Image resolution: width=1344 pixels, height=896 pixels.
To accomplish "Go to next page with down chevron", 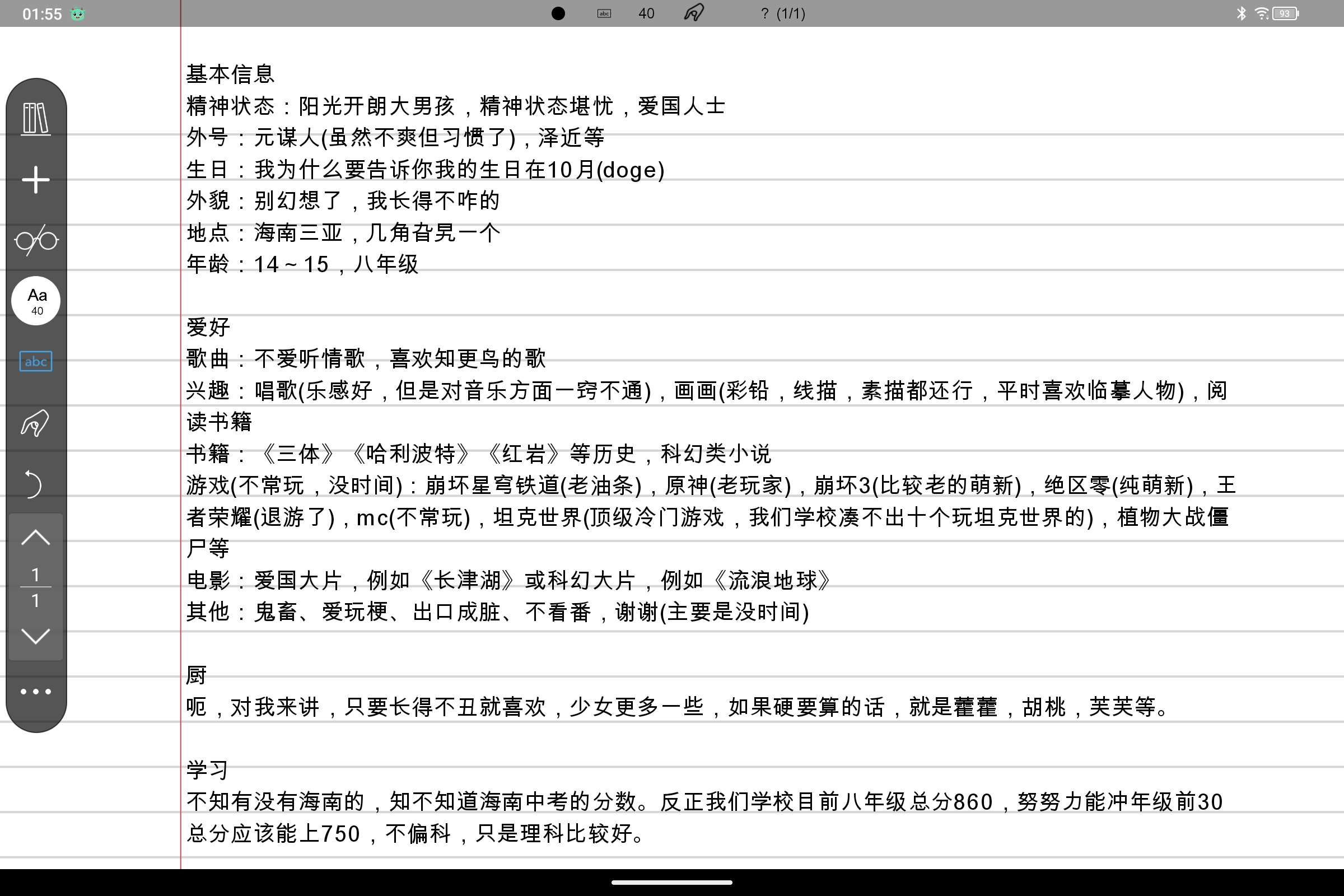I will pos(35,636).
